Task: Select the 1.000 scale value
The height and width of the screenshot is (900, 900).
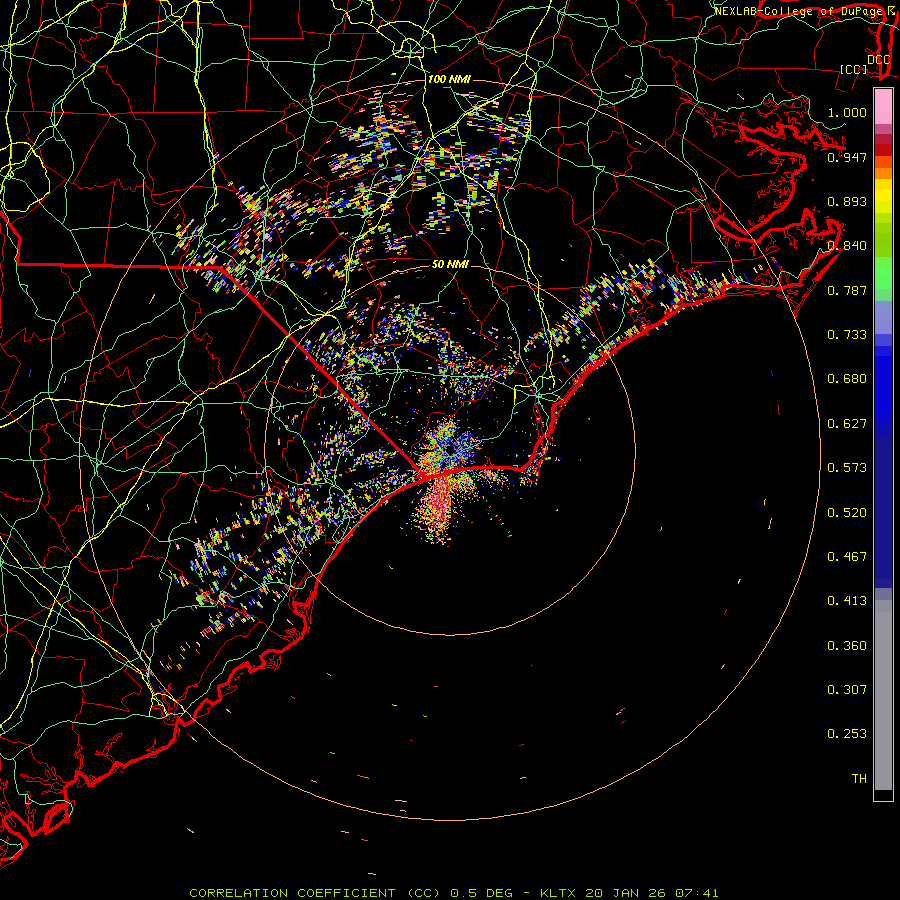Action: point(847,112)
